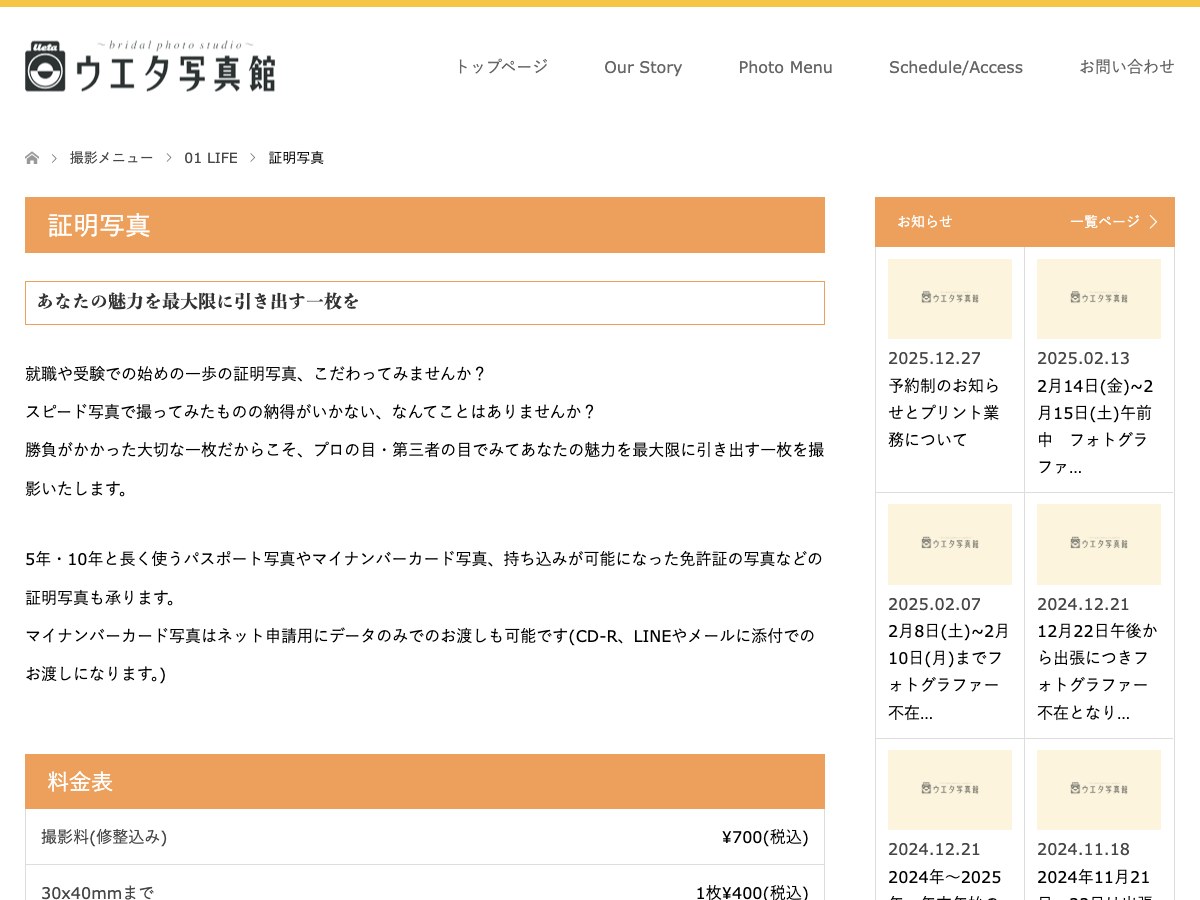This screenshot has width=1200, height=900.
Task: Open the 2024年〜2025 year-end news post
Action: 945,884
